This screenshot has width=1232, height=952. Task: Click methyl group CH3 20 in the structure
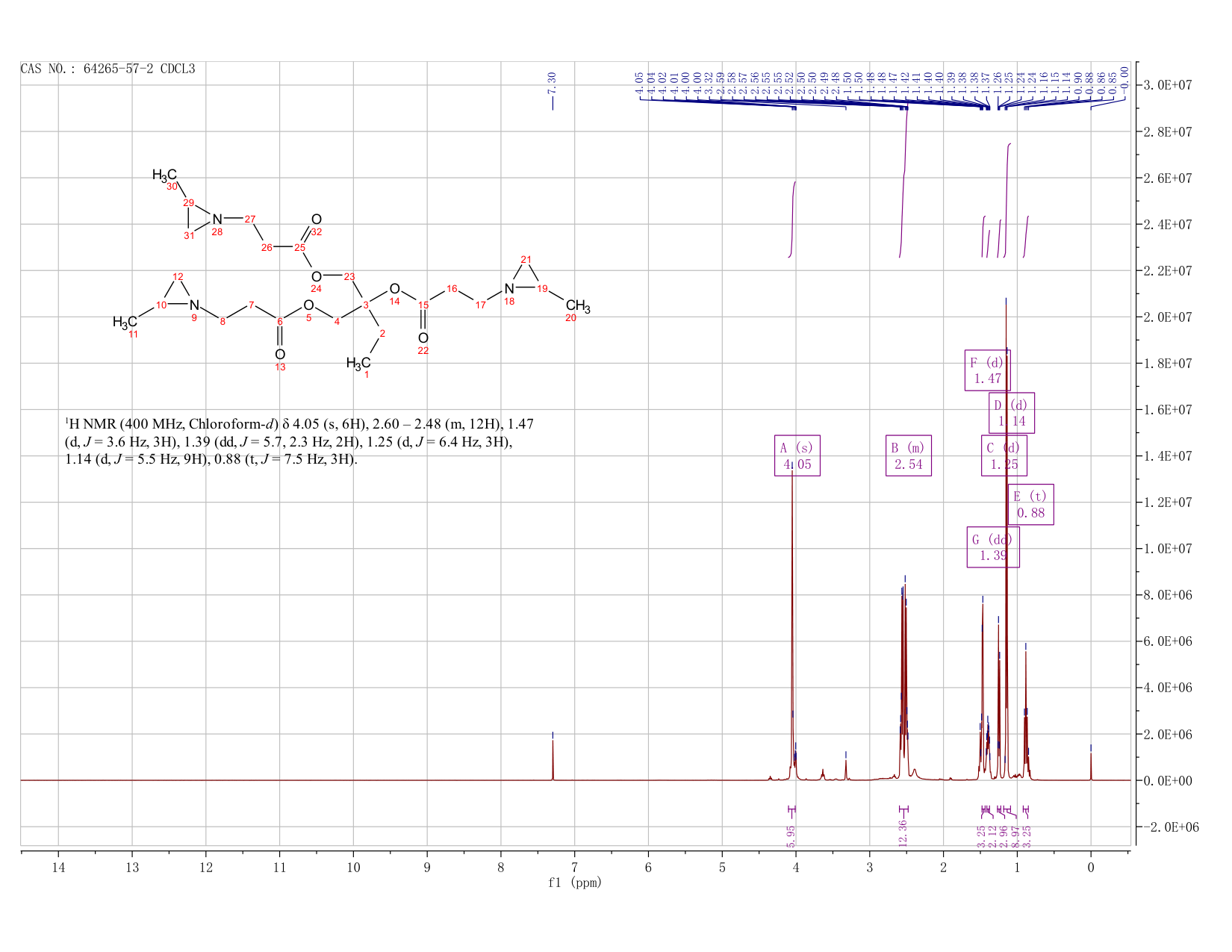[x=578, y=306]
